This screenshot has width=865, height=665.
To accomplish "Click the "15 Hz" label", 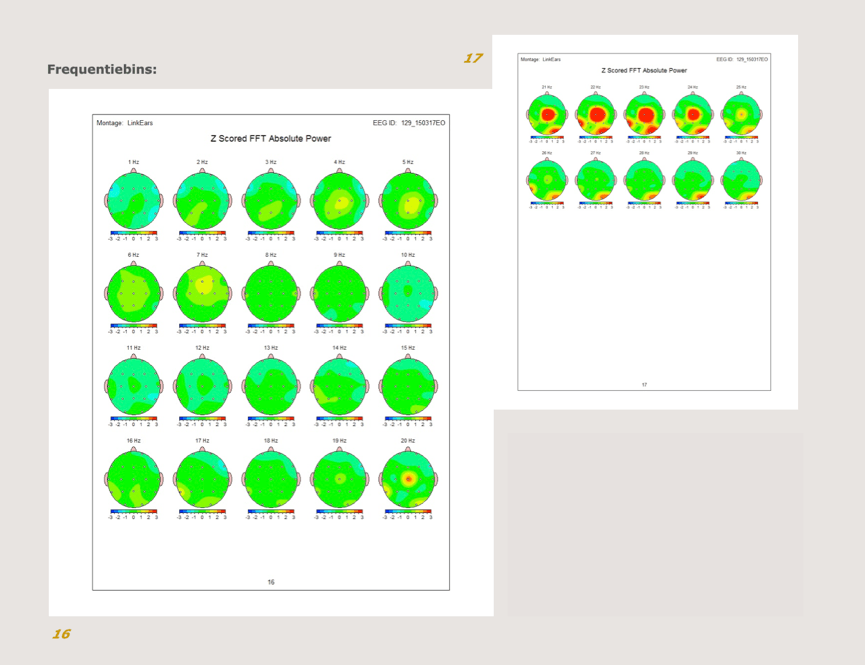I will (x=408, y=348).
